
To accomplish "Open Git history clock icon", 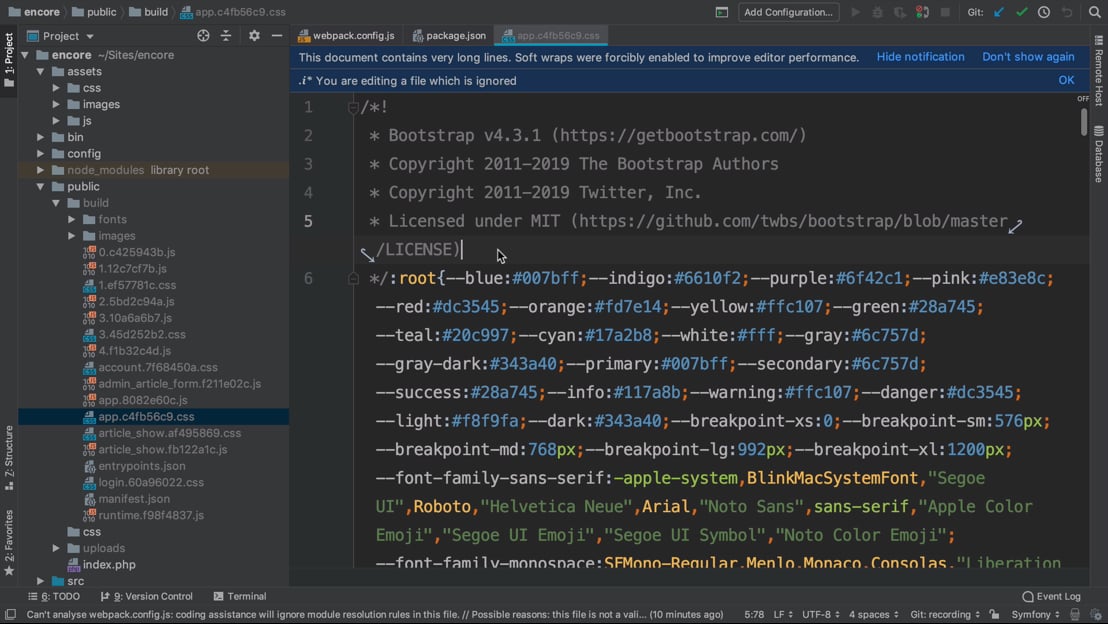I will pos(1044,12).
